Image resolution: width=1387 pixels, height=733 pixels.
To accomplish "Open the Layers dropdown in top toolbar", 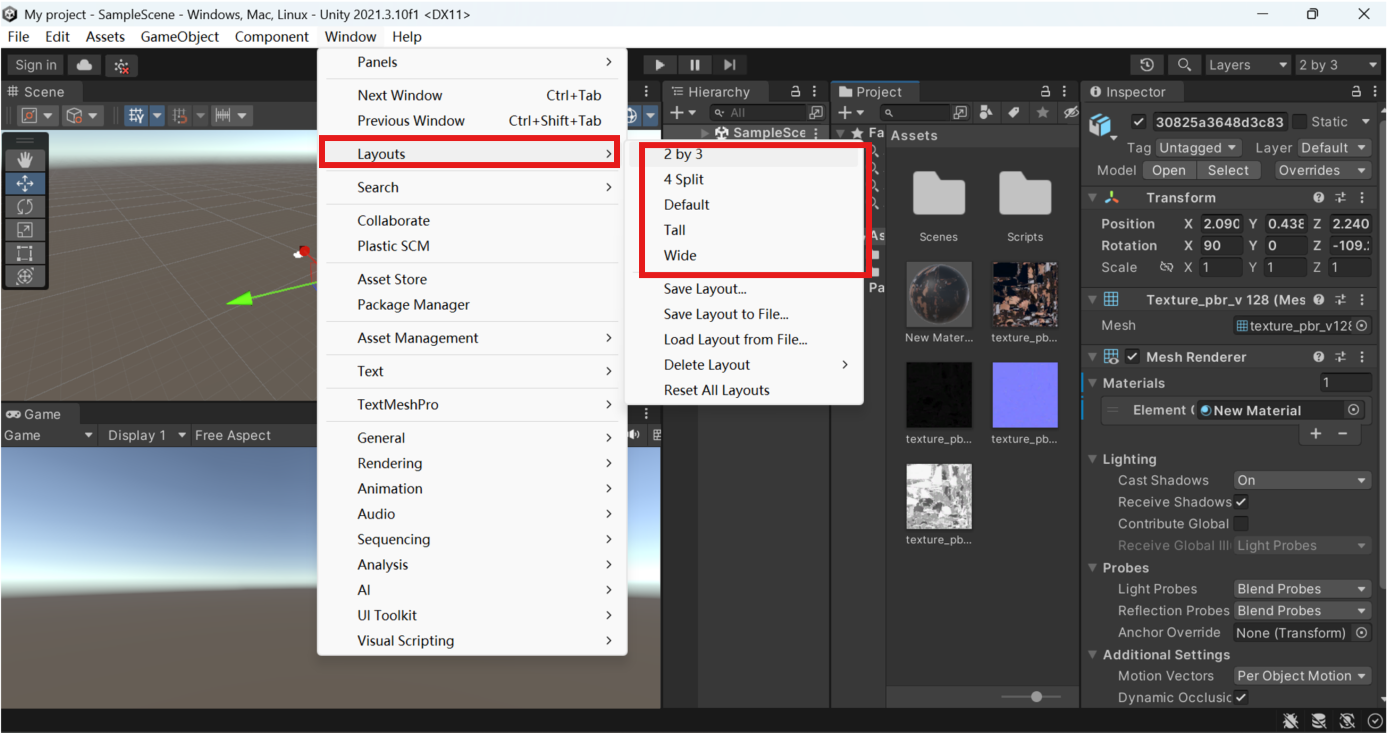I will click(x=1248, y=65).
